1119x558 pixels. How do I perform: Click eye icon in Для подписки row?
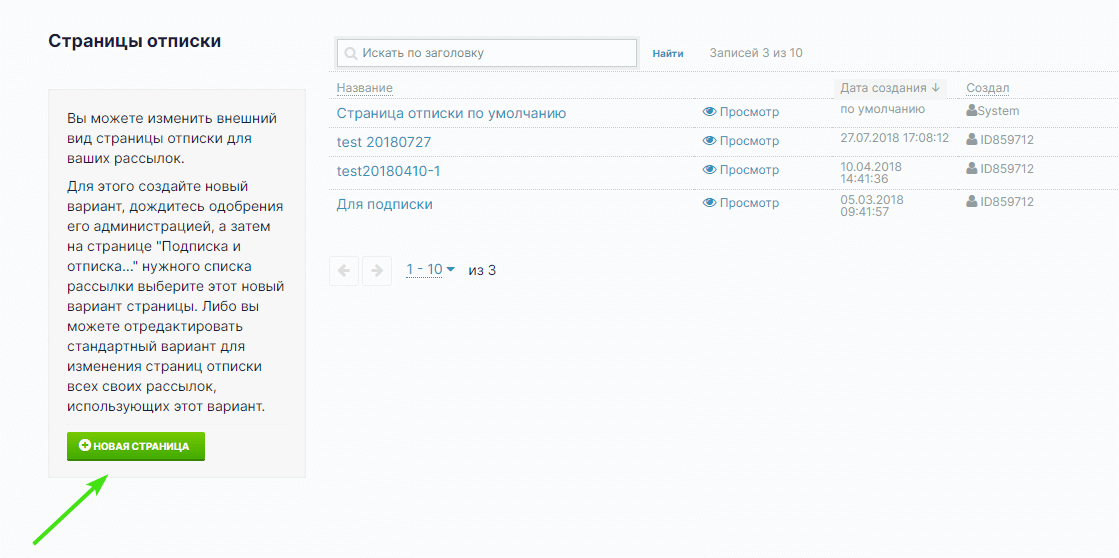pyautogui.click(x=709, y=203)
